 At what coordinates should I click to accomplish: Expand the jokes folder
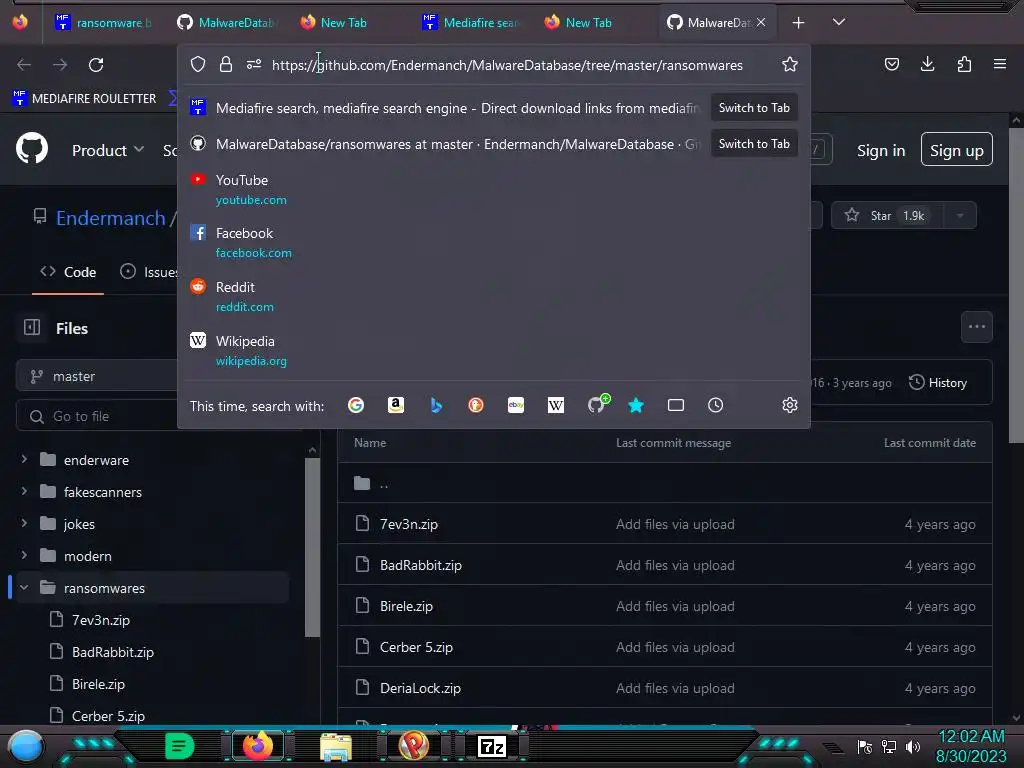[x=24, y=523]
